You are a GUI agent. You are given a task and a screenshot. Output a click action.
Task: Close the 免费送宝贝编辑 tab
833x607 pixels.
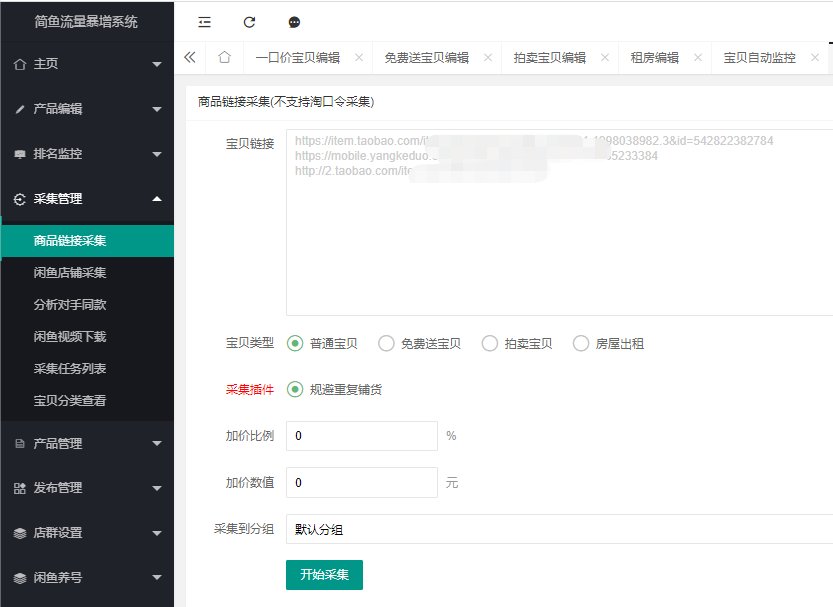[488, 58]
